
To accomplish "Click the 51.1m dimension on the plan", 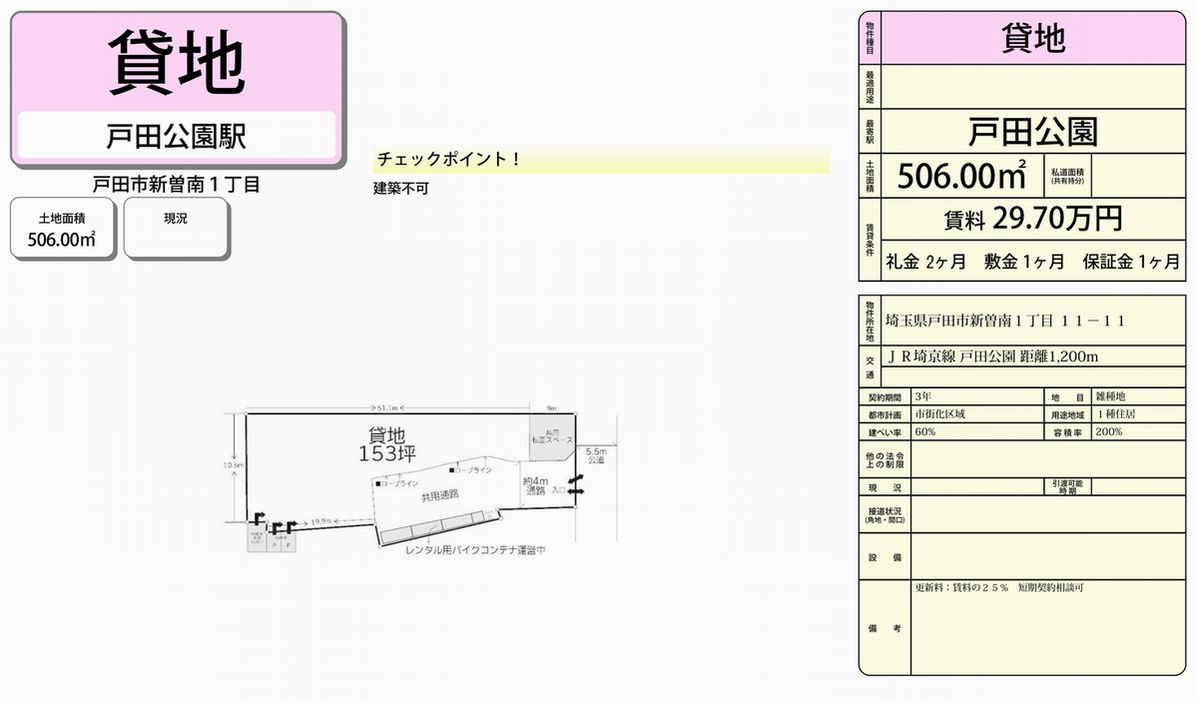I will click(x=387, y=408).
